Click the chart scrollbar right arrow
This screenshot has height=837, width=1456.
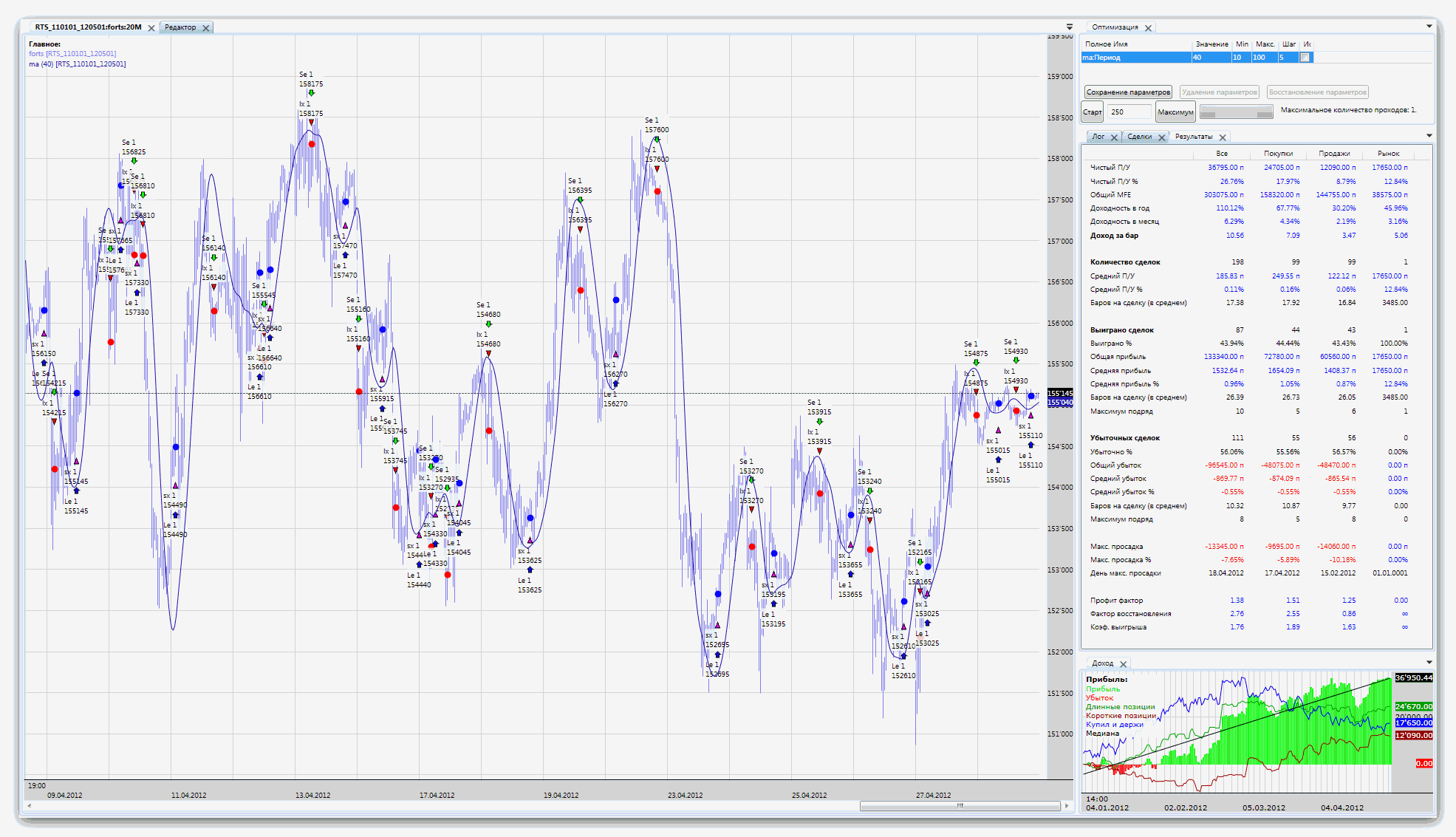[x=1067, y=806]
